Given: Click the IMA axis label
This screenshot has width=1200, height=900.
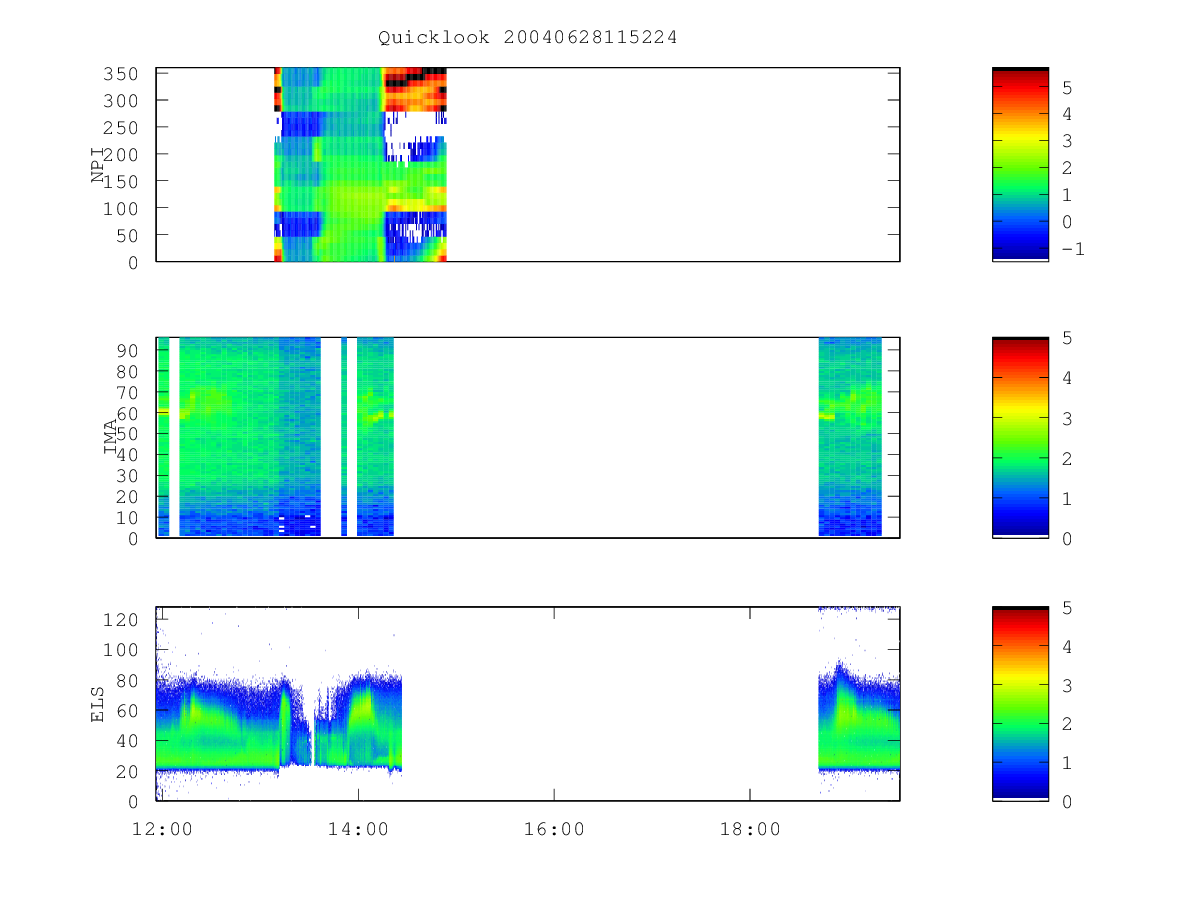Looking at the screenshot, I should pos(111,438).
